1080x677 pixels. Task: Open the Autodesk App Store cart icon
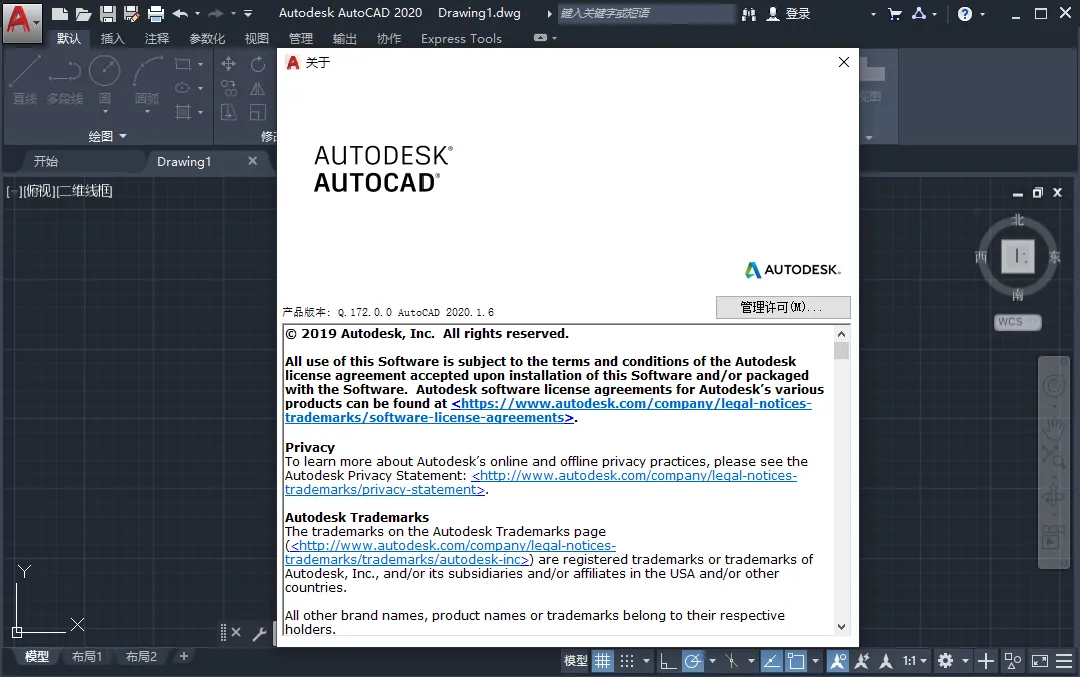[x=895, y=13]
